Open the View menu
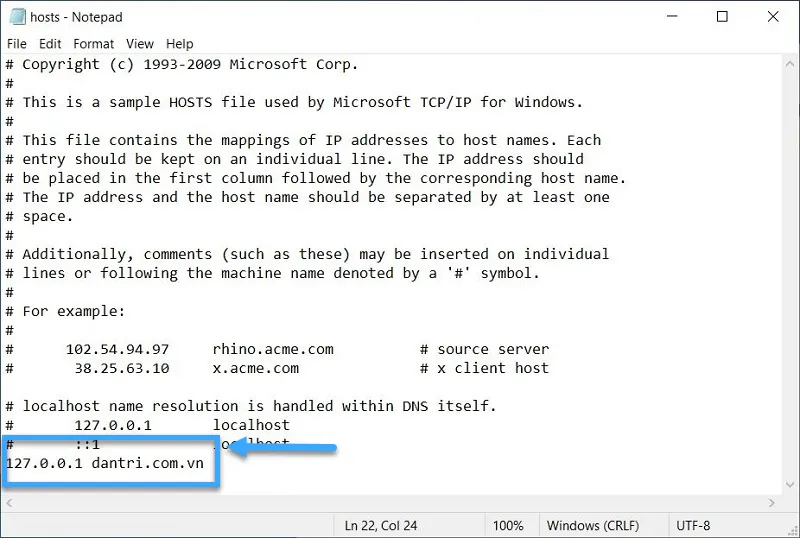Screen dimensions: 800x538 click(x=140, y=44)
